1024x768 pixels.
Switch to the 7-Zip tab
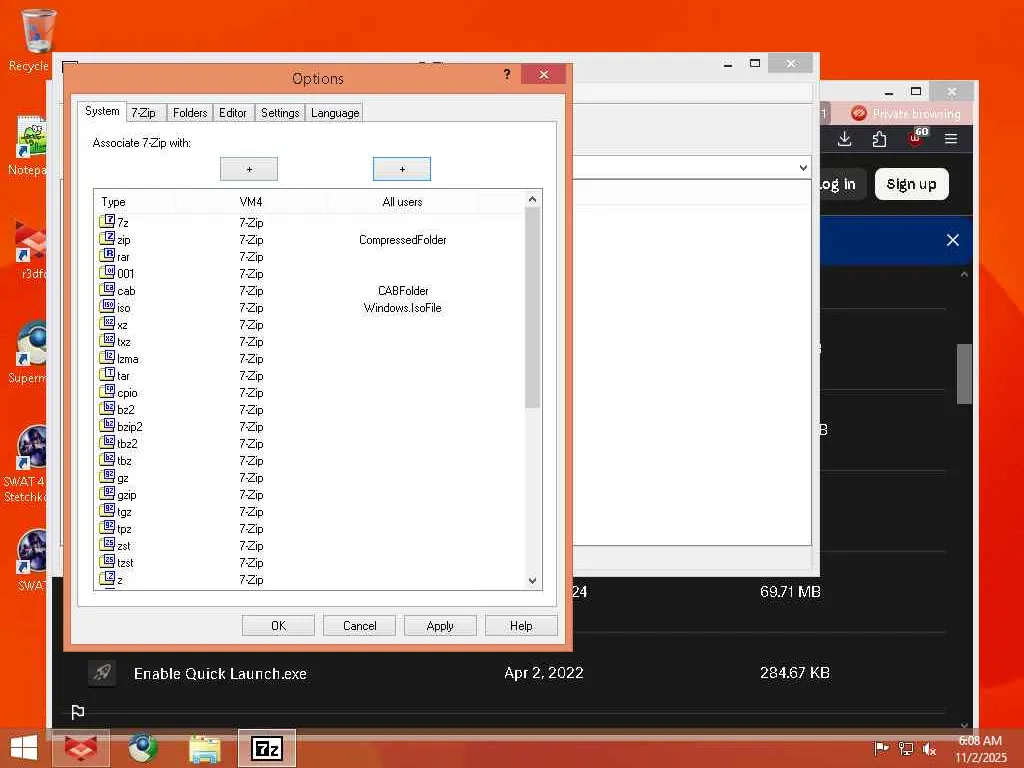144,112
